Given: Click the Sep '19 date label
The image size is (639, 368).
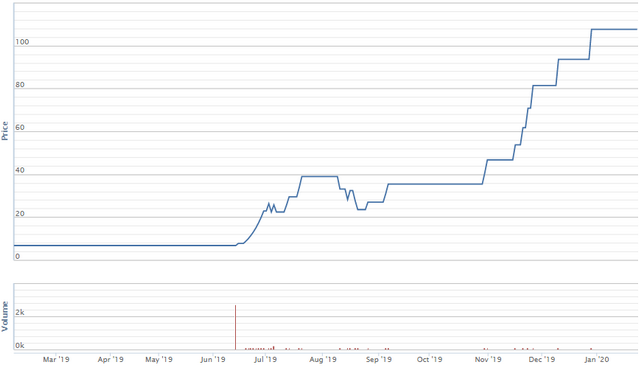Looking at the screenshot, I should (379, 359).
